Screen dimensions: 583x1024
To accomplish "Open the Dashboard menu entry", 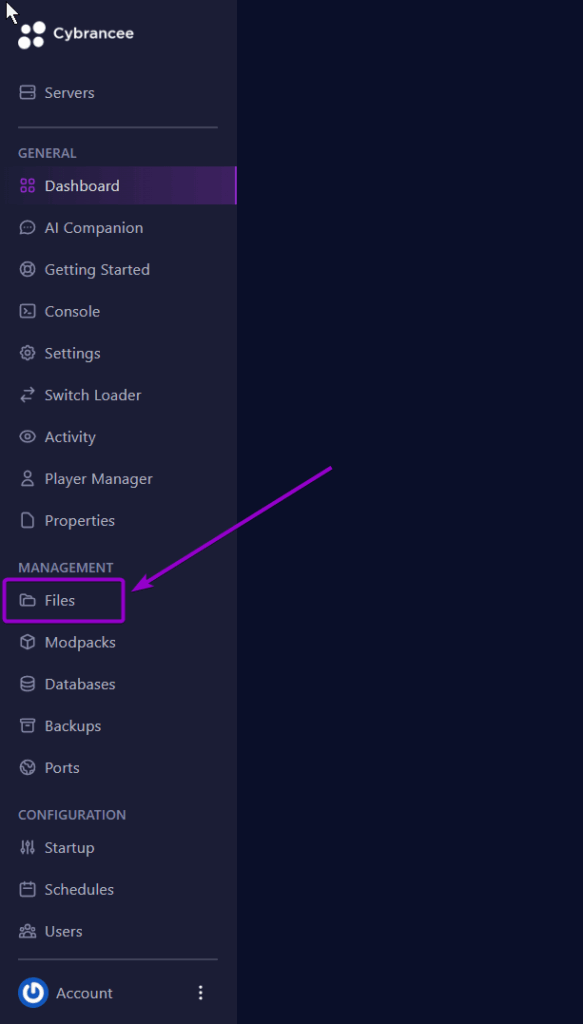I will [x=81, y=185].
